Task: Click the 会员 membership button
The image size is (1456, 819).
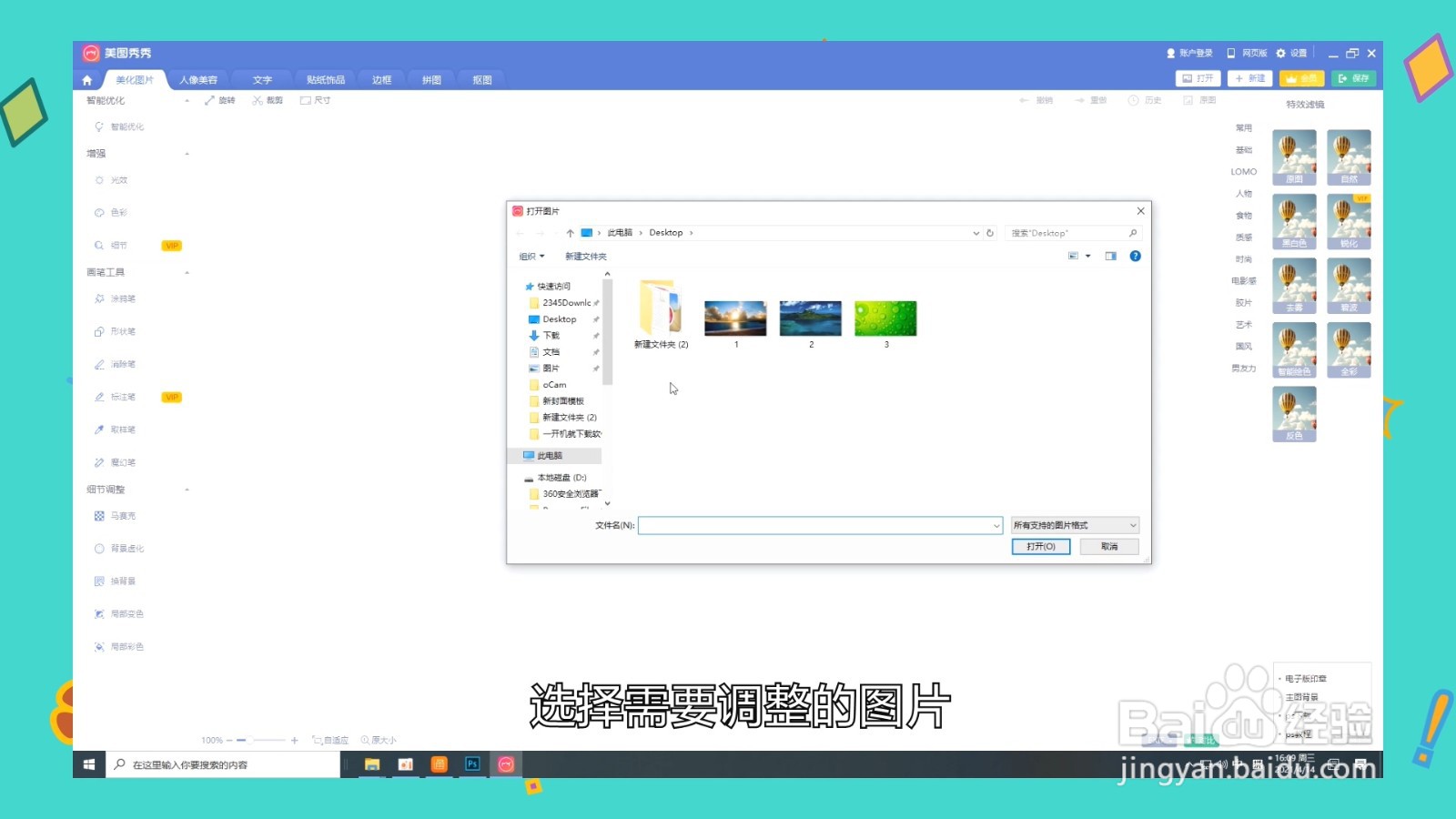Action: [x=1301, y=78]
